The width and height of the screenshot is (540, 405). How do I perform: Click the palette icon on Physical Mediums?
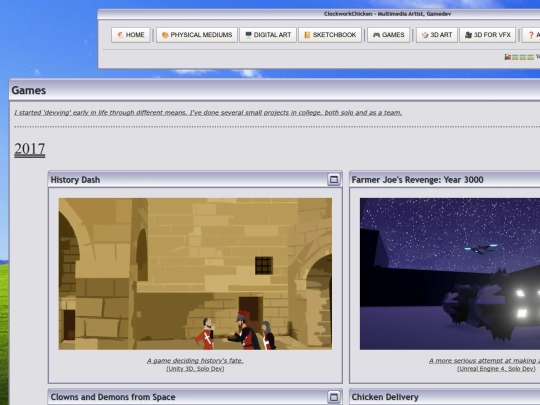165,35
